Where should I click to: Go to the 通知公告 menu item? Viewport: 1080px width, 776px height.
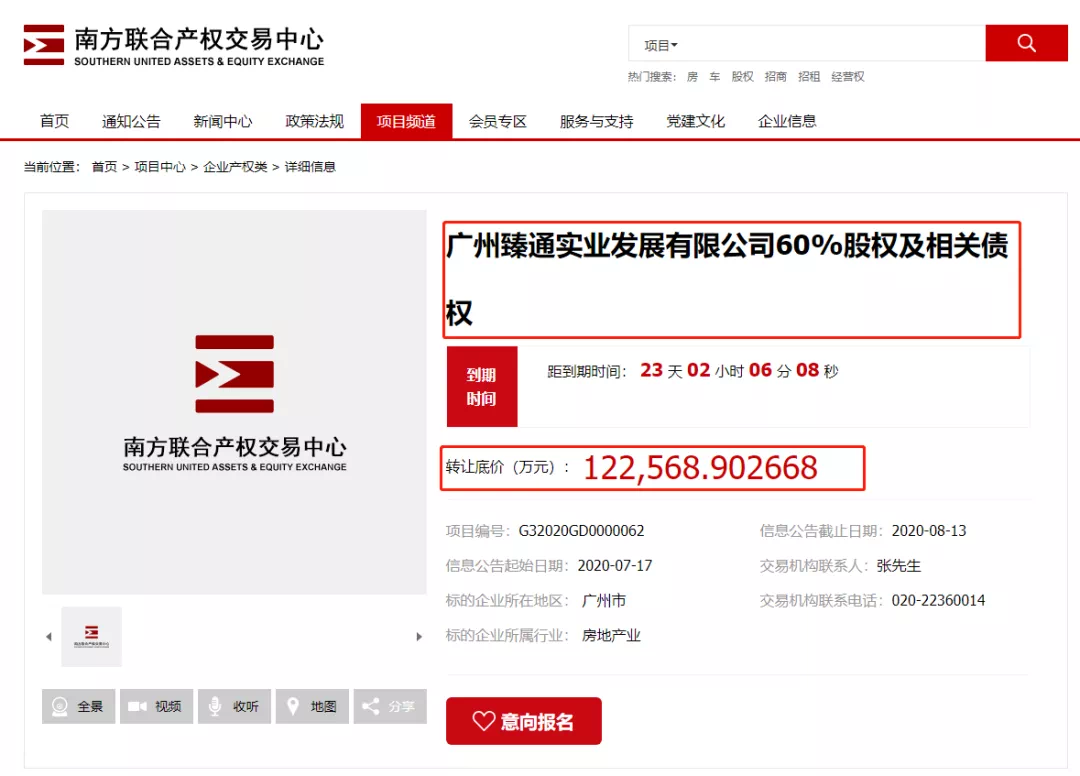click(x=131, y=121)
